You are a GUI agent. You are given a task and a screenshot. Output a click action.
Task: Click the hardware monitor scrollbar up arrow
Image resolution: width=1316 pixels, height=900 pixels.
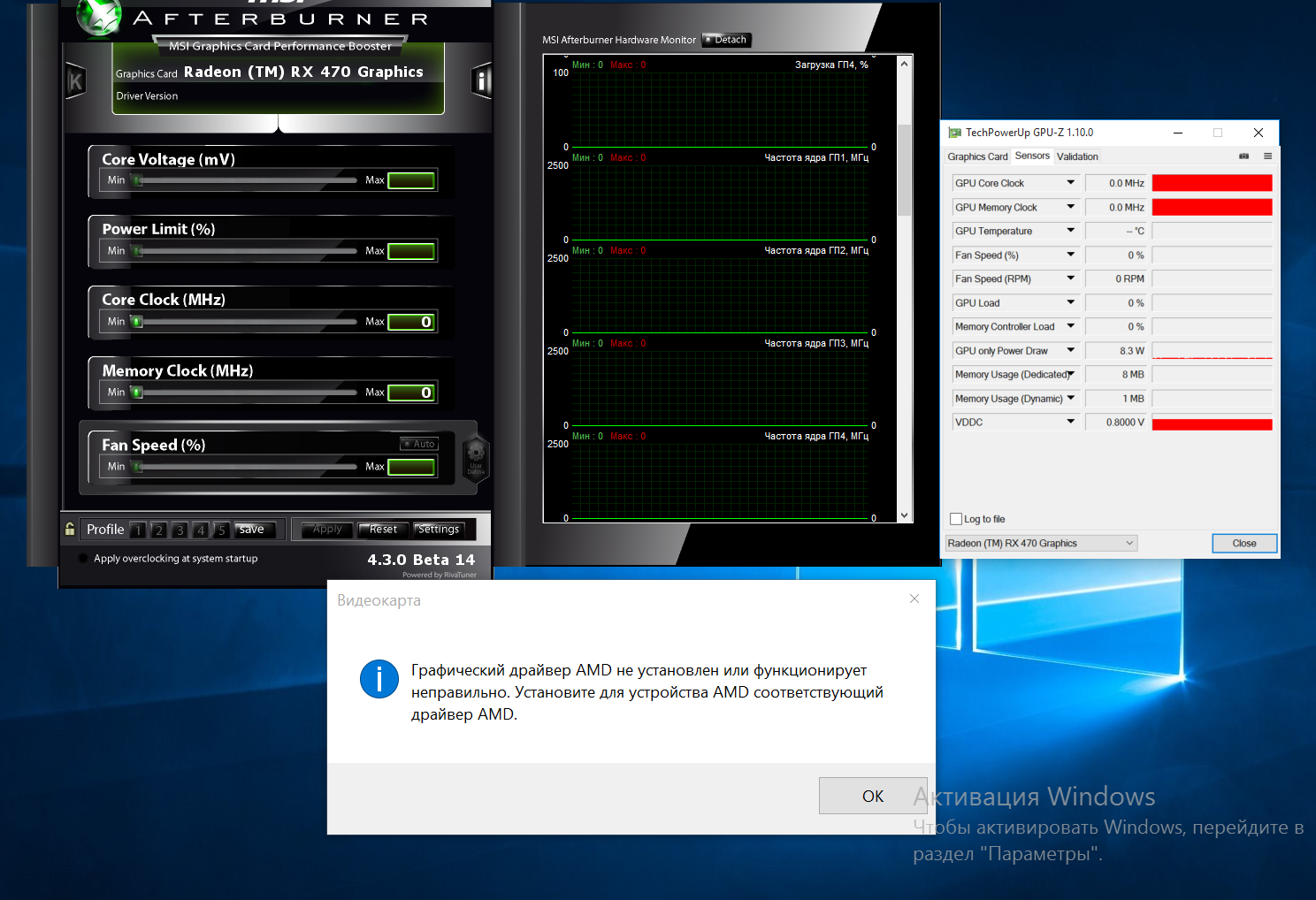(904, 64)
